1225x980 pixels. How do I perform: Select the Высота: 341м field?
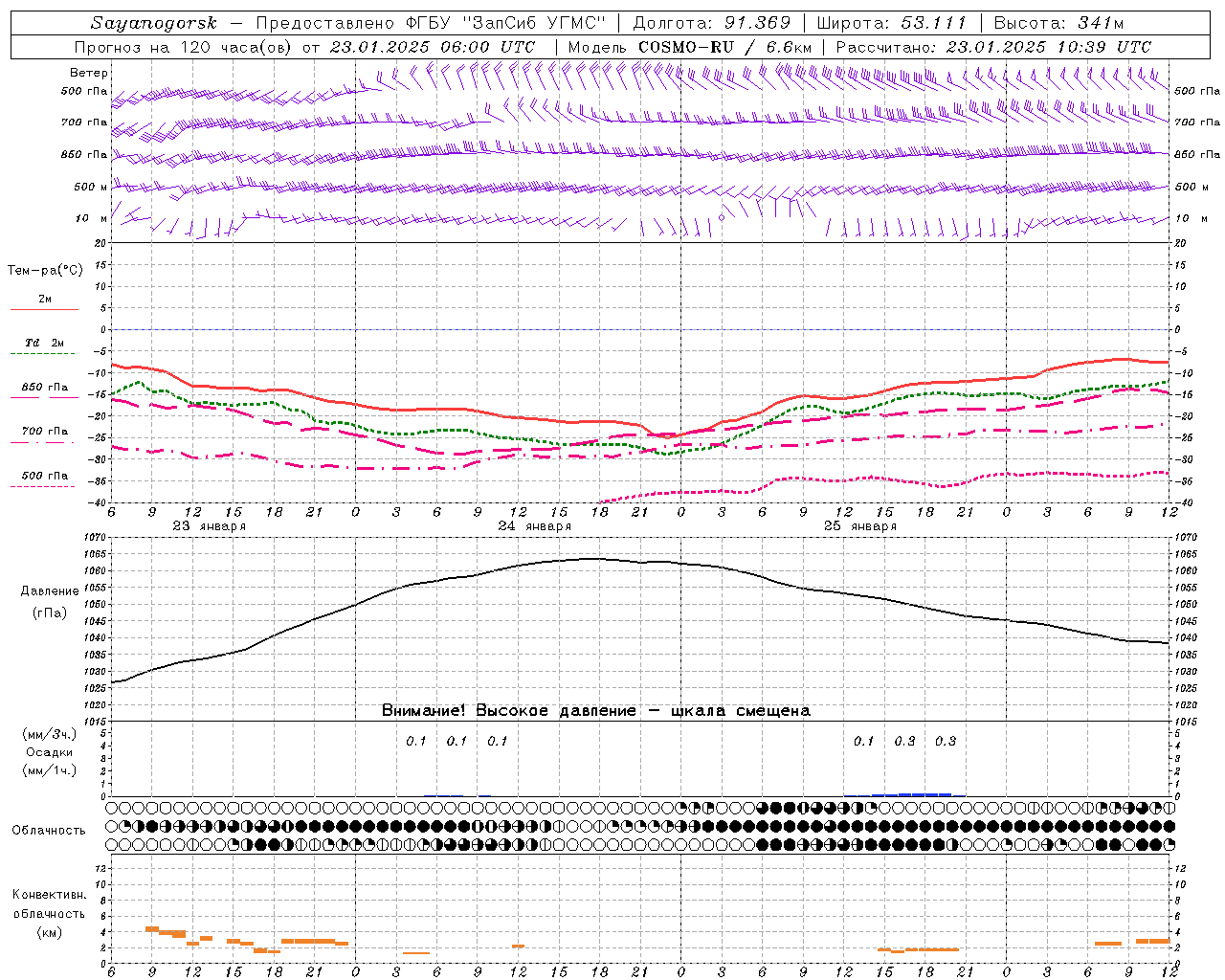[1058, 23]
